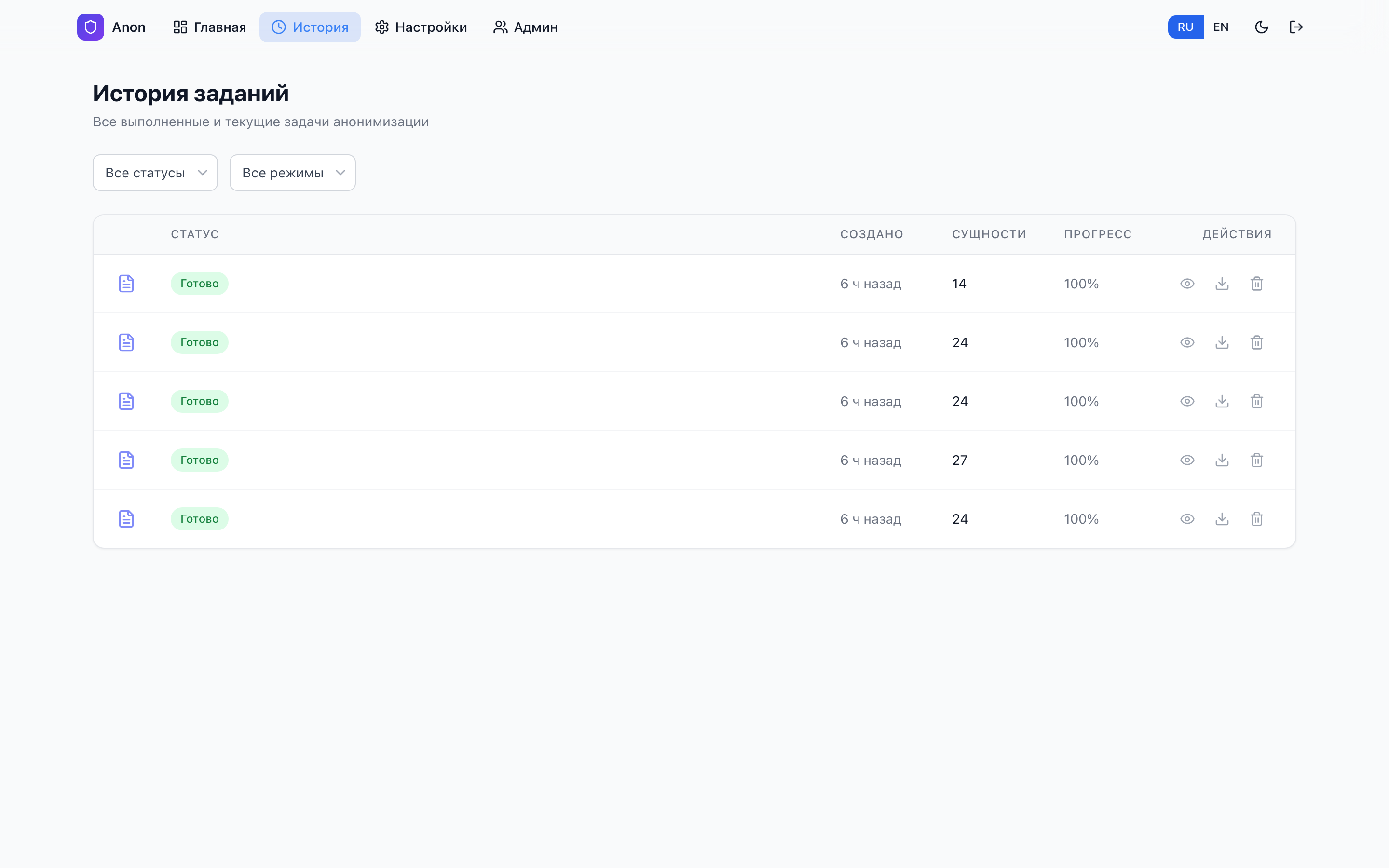Expand the Все статусы dropdown
1389x868 pixels.
155,173
